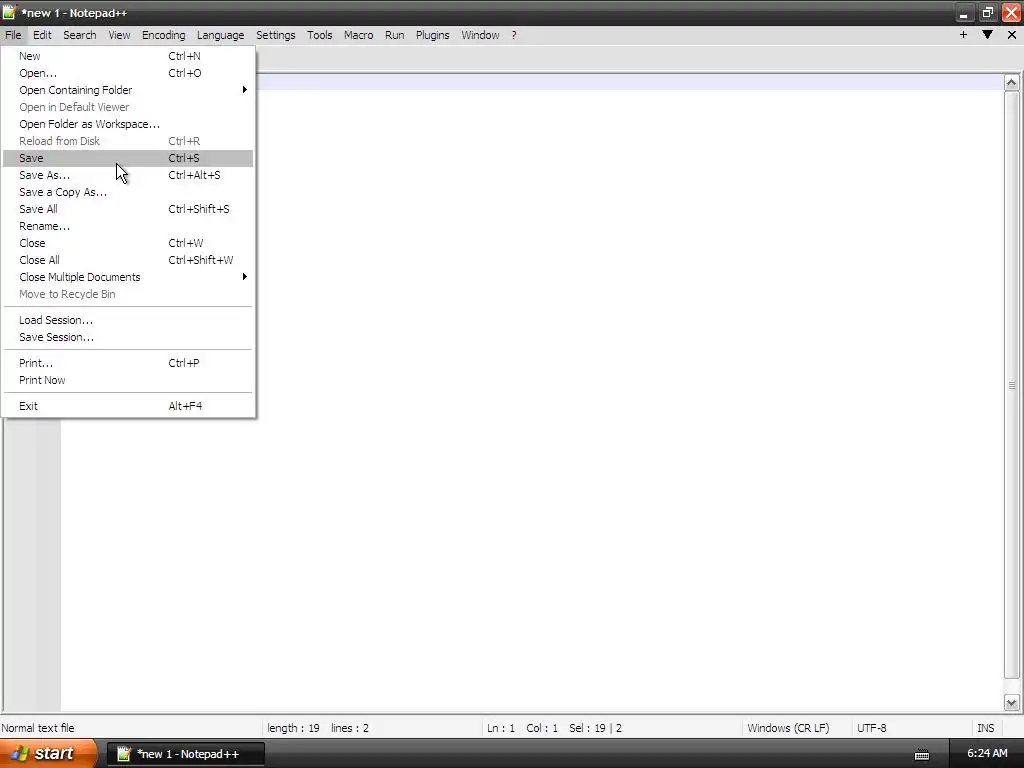Click the Windows start button
The width and height of the screenshot is (1024, 768).
point(48,754)
